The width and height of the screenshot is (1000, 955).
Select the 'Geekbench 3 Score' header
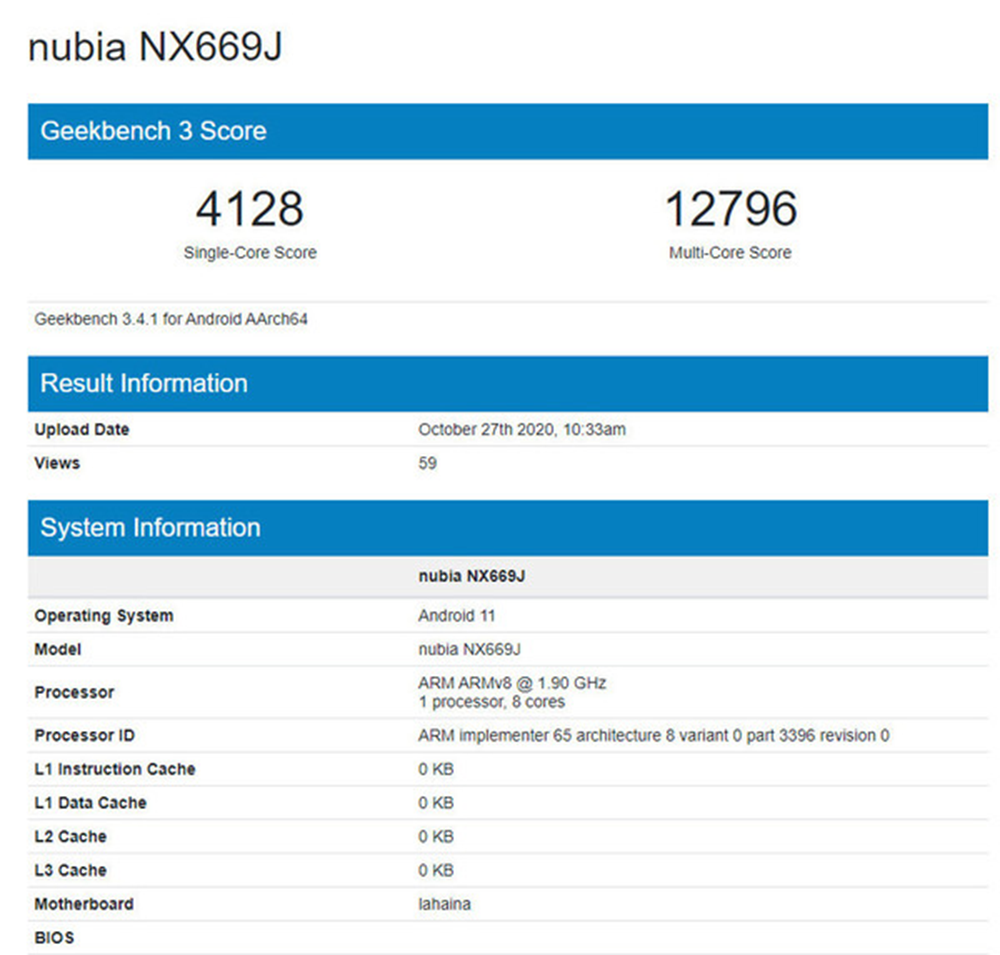(508, 131)
